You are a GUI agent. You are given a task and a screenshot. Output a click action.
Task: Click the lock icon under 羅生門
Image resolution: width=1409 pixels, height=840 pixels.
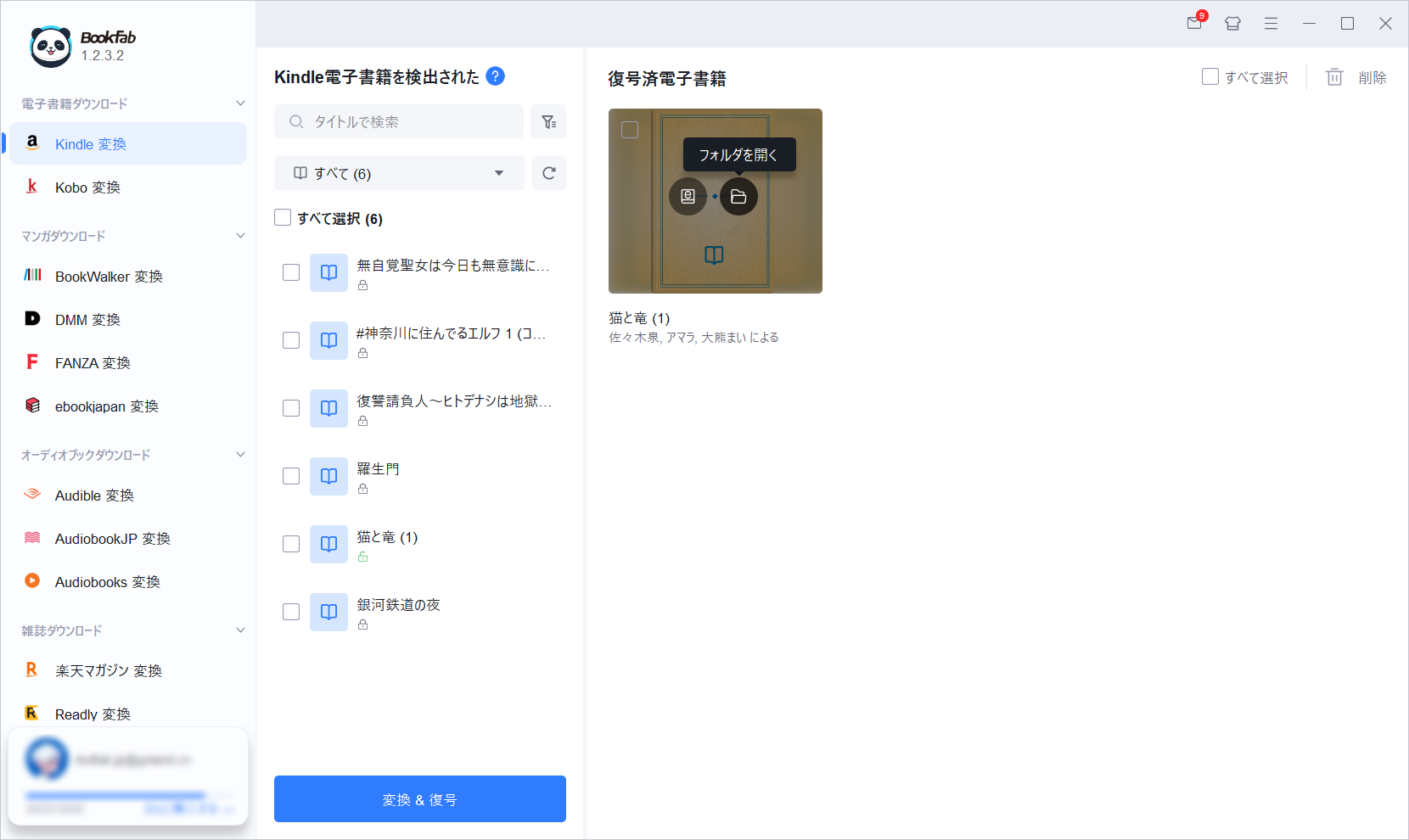click(x=362, y=489)
